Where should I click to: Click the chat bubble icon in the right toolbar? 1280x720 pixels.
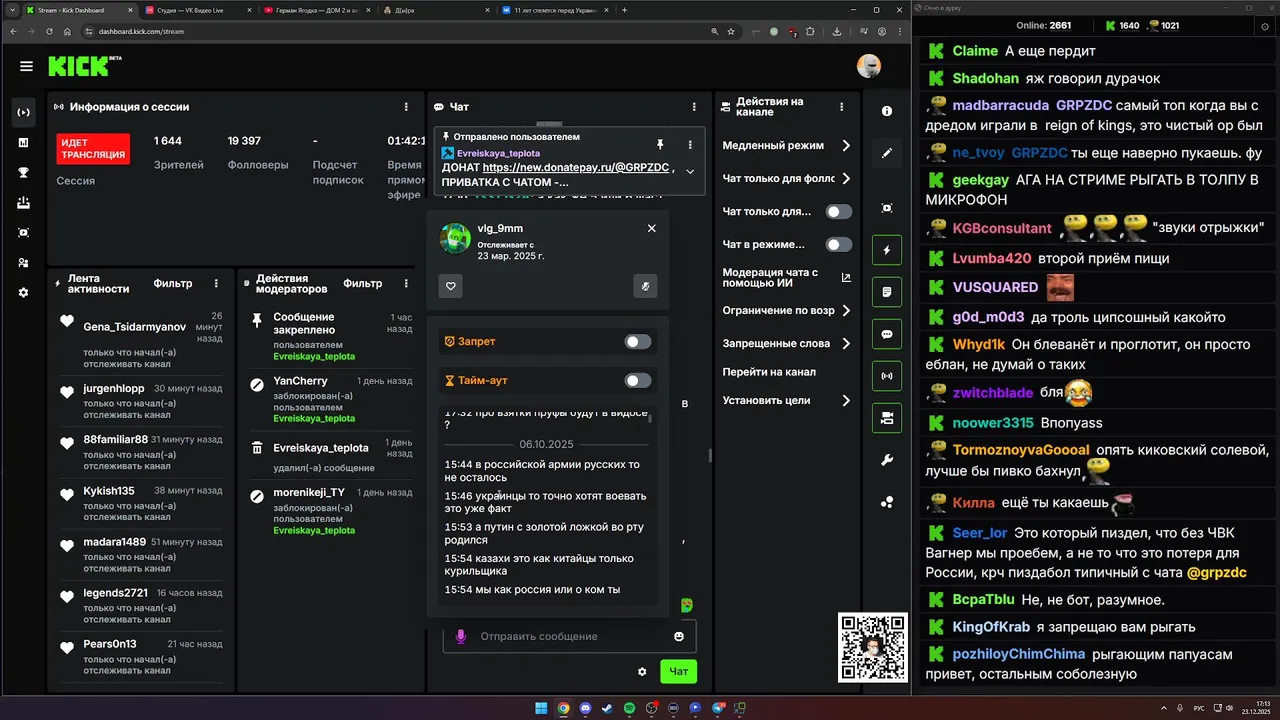point(887,334)
